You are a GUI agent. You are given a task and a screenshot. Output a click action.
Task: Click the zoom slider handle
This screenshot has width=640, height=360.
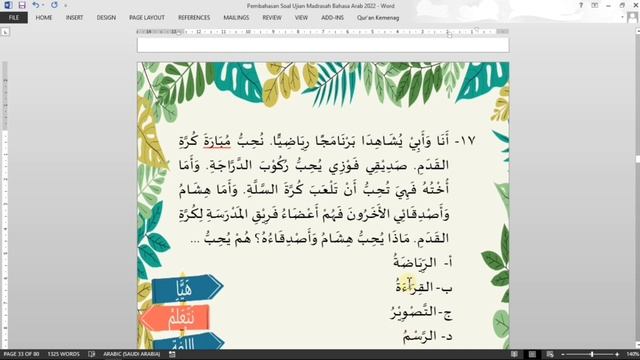click(592, 354)
